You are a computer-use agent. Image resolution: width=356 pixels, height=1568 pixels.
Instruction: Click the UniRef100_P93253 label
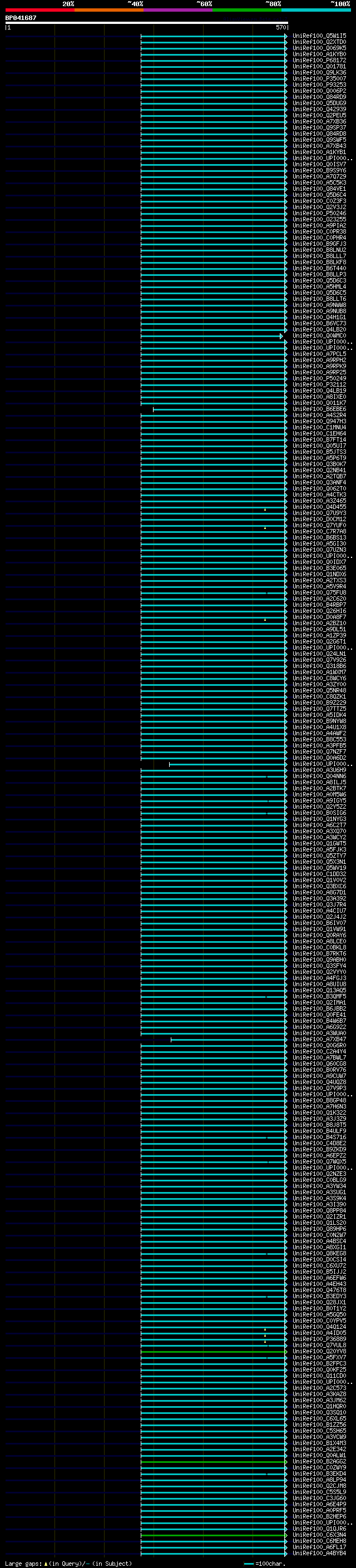(x=319, y=85)
